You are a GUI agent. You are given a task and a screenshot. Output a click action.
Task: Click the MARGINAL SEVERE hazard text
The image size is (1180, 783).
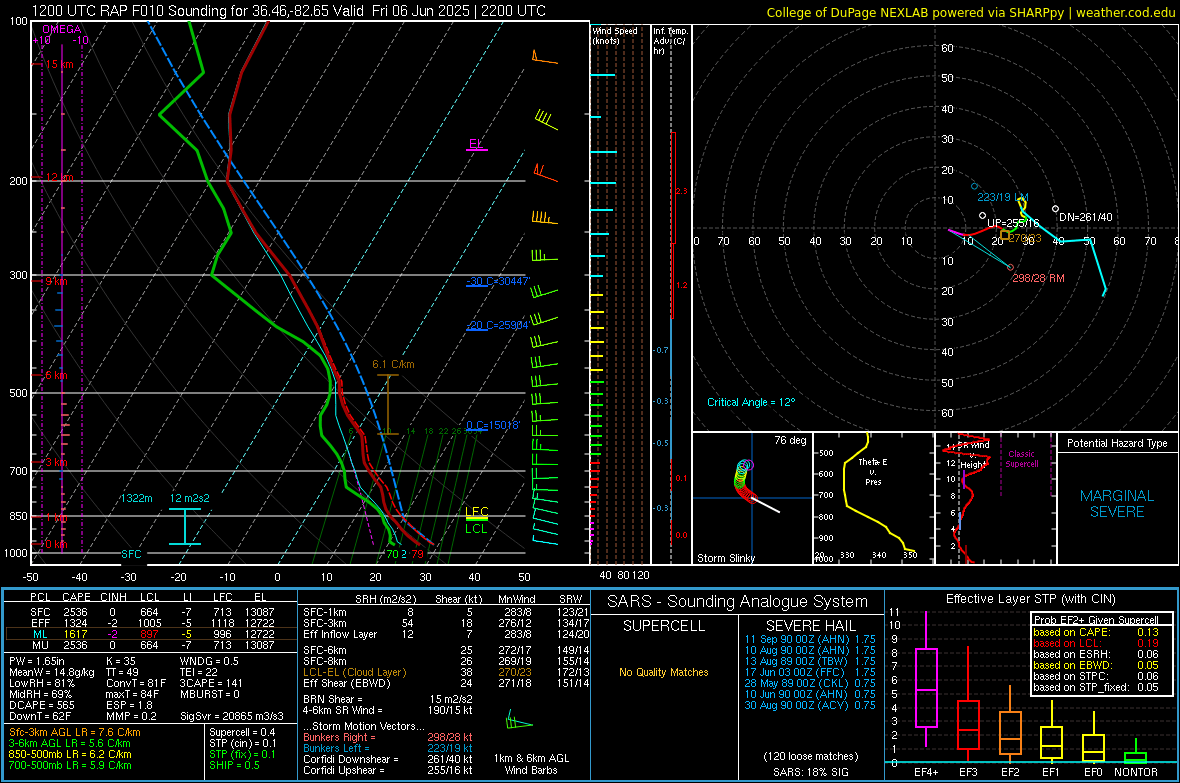pos(1117,504)
